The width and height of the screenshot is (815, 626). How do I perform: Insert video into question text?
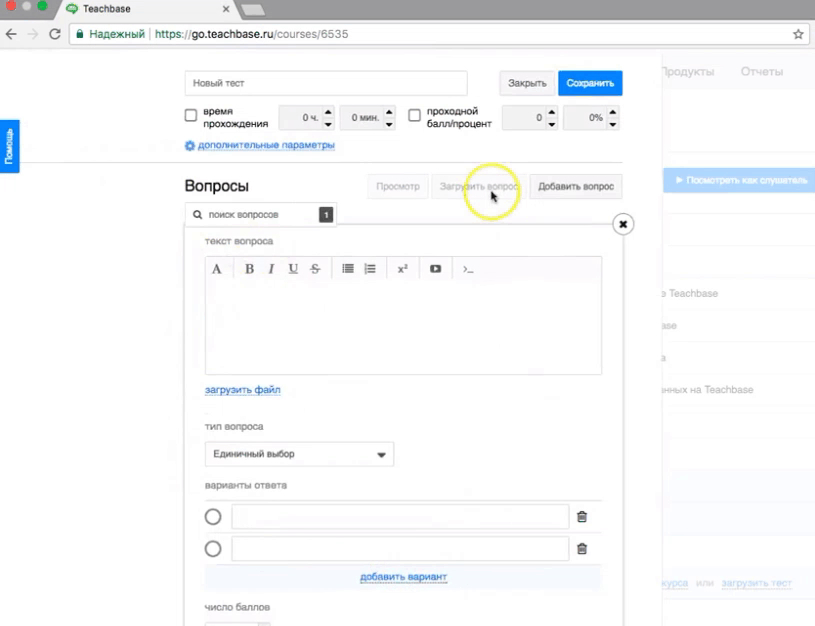coord(435,269)
